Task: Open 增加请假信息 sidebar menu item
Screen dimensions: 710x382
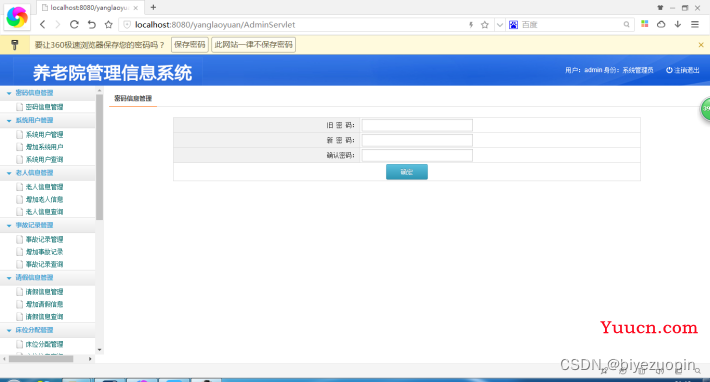Action: pyautogui.click(x=44, y=305)
